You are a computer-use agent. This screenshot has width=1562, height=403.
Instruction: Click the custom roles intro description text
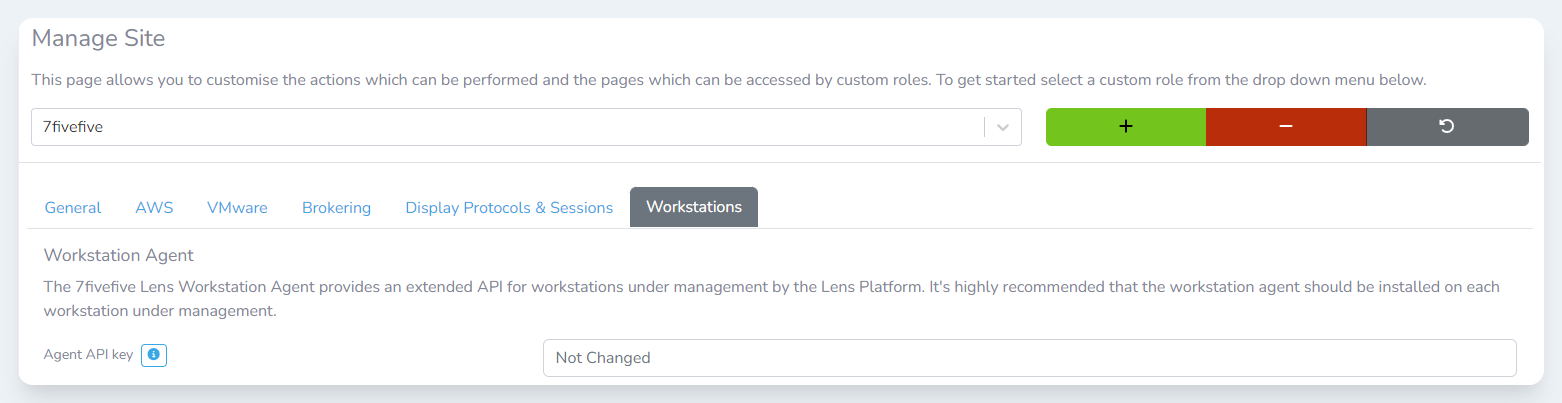point(728,80)
